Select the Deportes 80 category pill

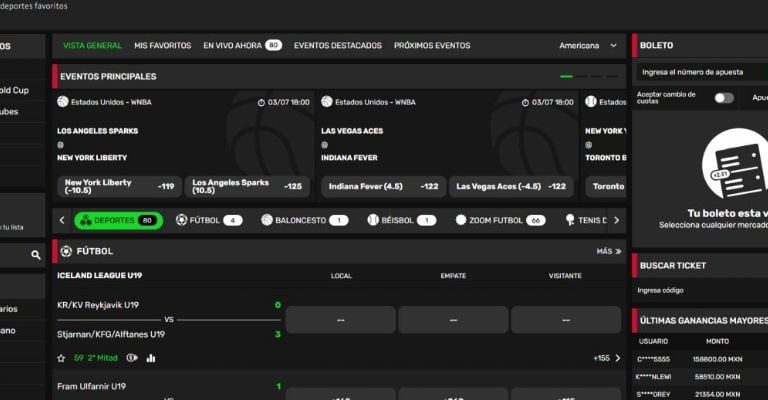tap(119, 221)
